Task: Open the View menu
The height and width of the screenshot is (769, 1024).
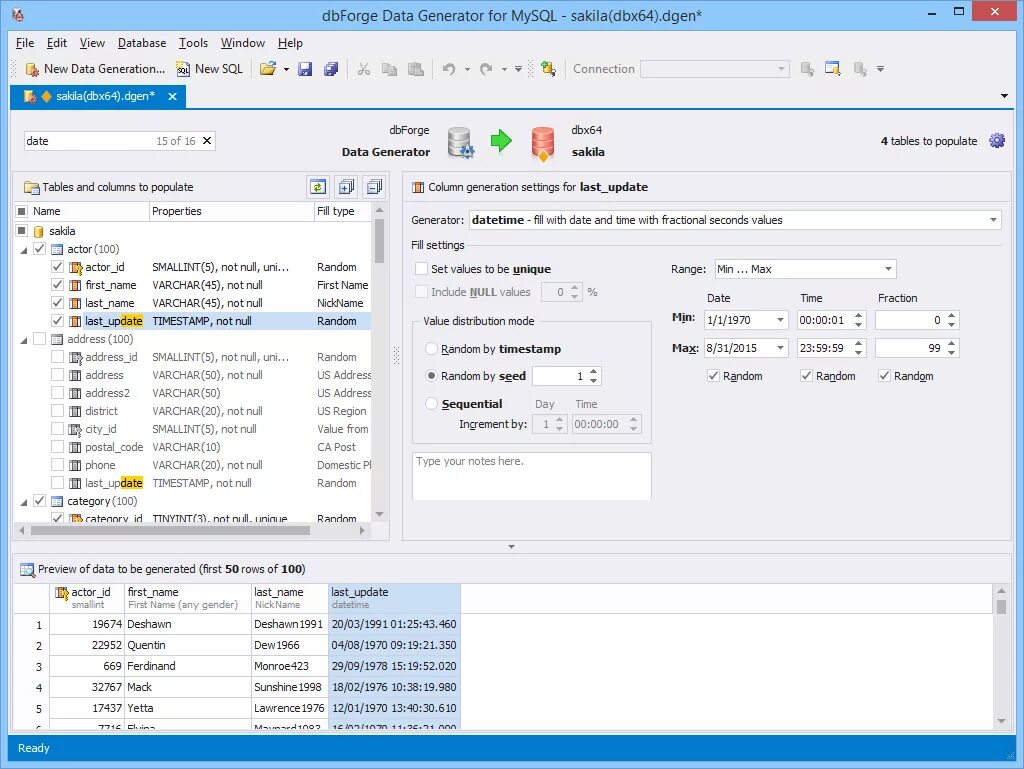Action: pyautogui.click(x=92, y=42)
